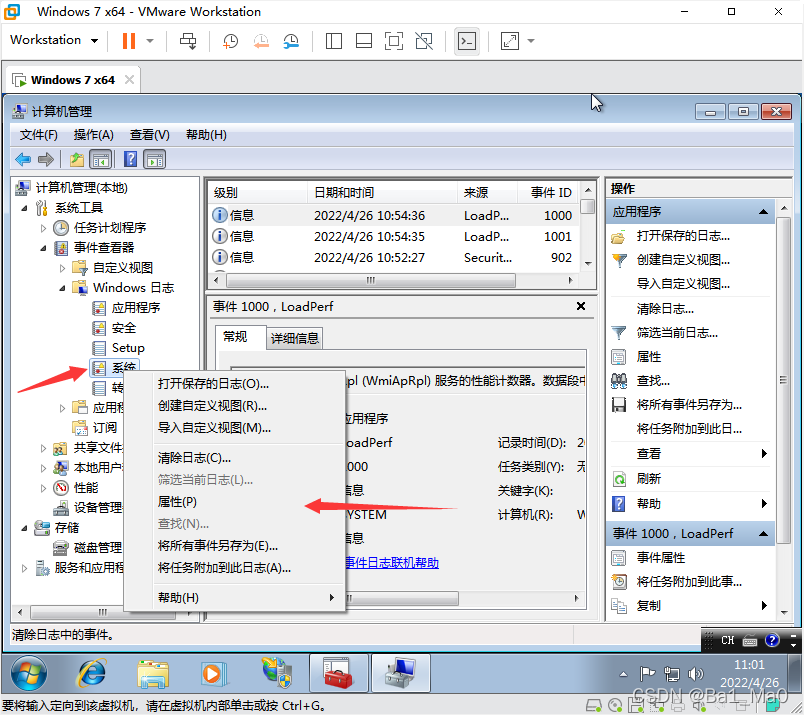Switch the VM to Unity mode
804x715 pixels.
tap(424, 41)
